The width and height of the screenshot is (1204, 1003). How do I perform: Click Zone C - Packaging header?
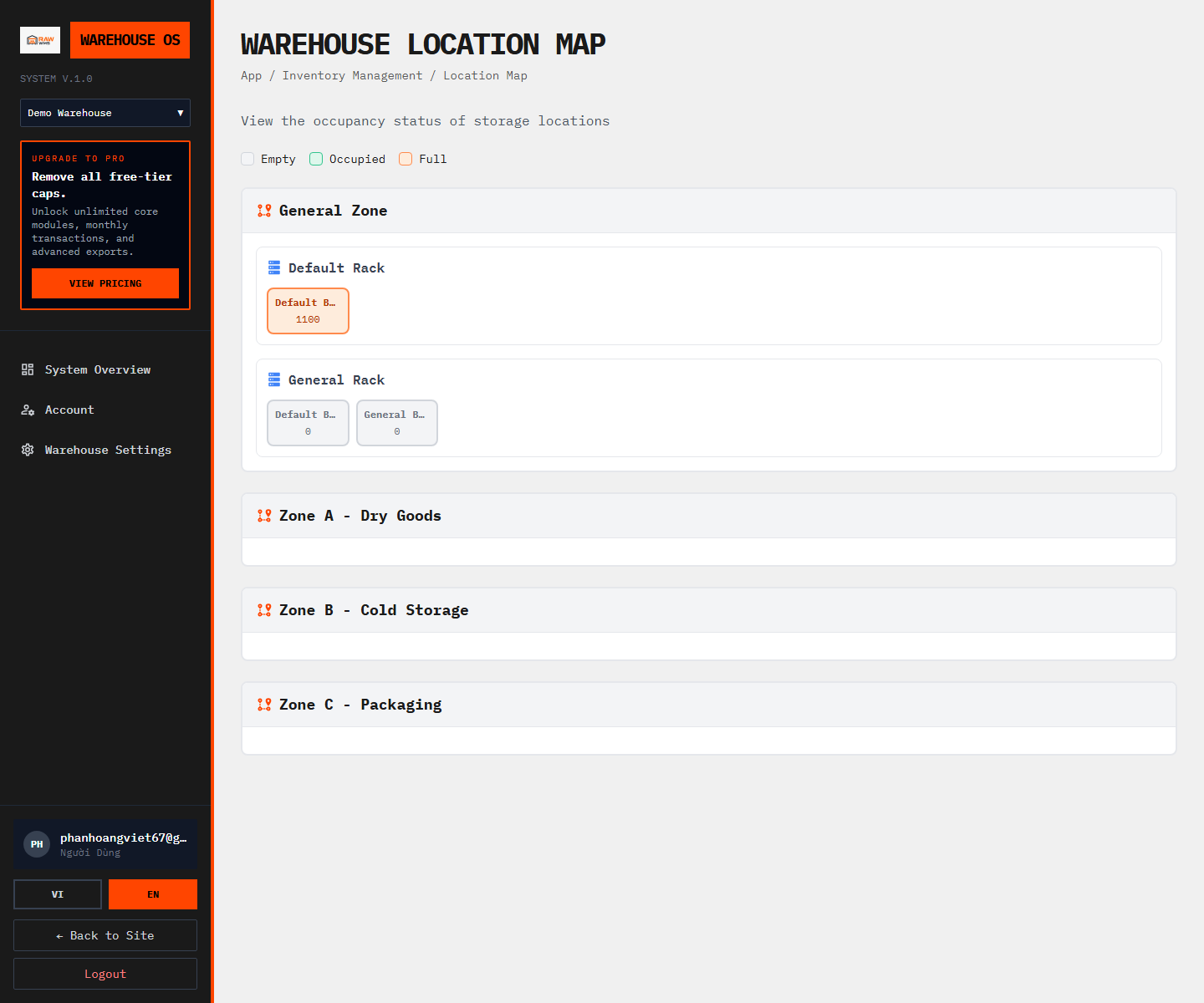pos(709,705)
